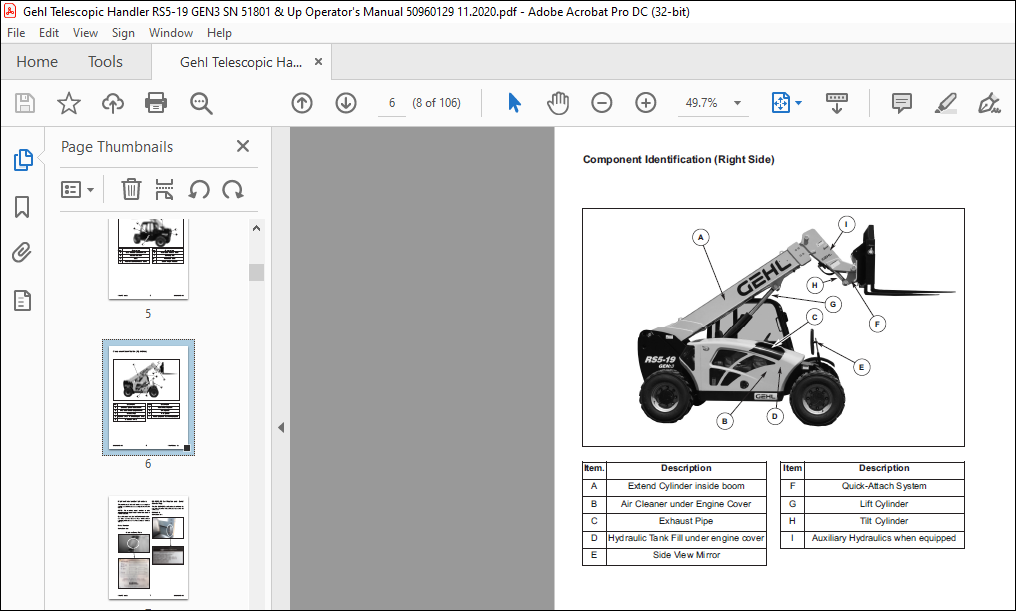Click the Fit page icon

(x=781, y=103)
